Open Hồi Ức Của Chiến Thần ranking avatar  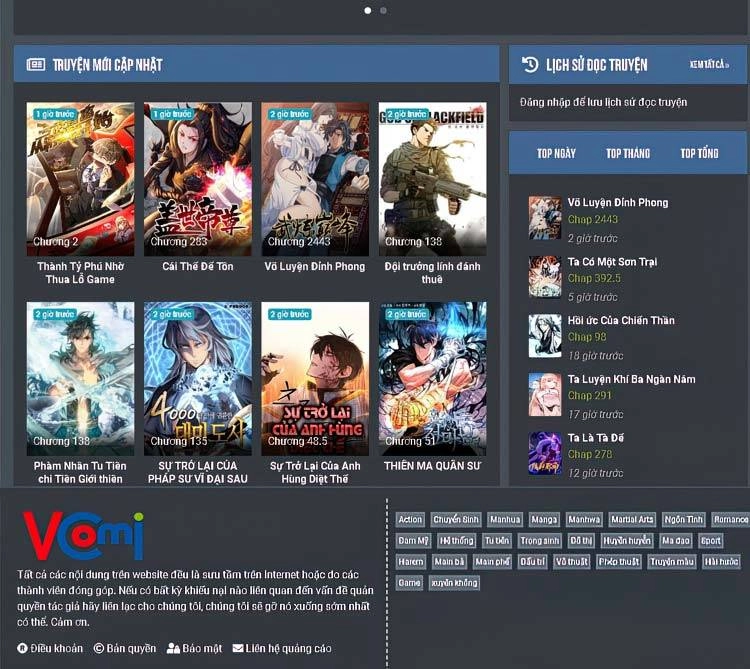click(545, 336)
